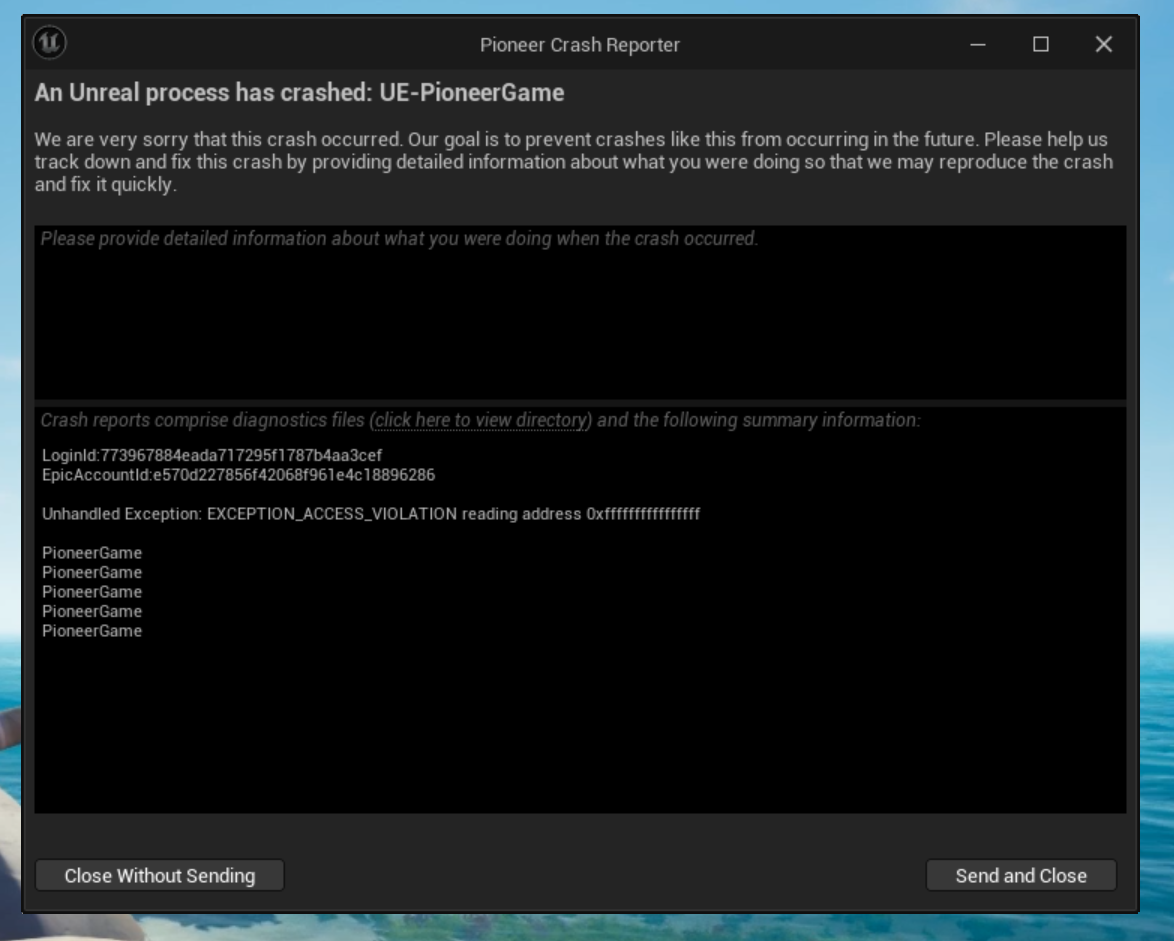Click the 'An Unreal process has crashed' heading
This screenshot has width=1174, height=941.
pos(299,92)
